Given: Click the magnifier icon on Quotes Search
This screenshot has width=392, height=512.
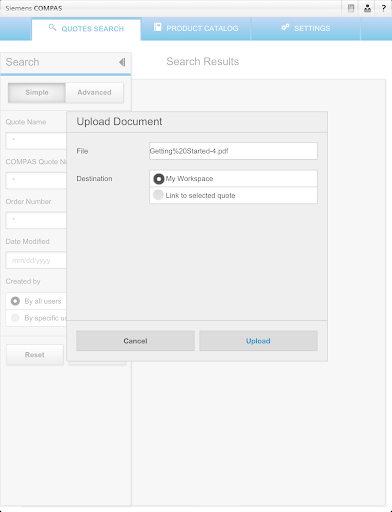Looking at the screenshot, I should pos(52,27).
